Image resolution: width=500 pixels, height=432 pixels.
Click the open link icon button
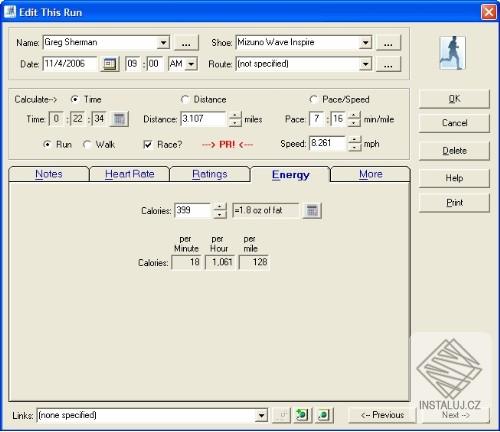282,415
